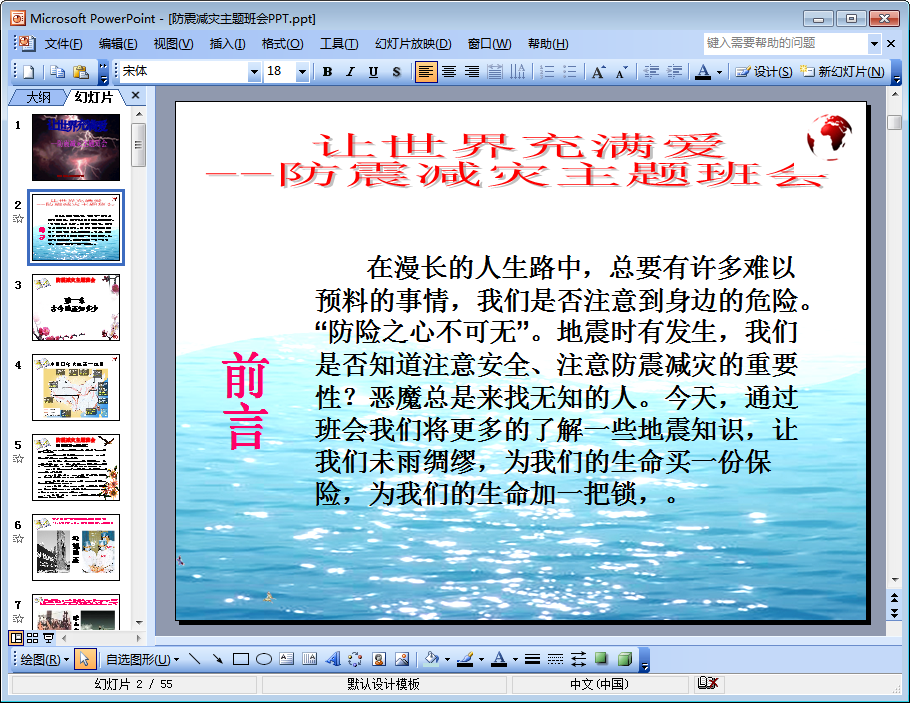Open the 帮助(H) menu
The image size is (910, 703).
pyautogui.click(x=548, y=44)
